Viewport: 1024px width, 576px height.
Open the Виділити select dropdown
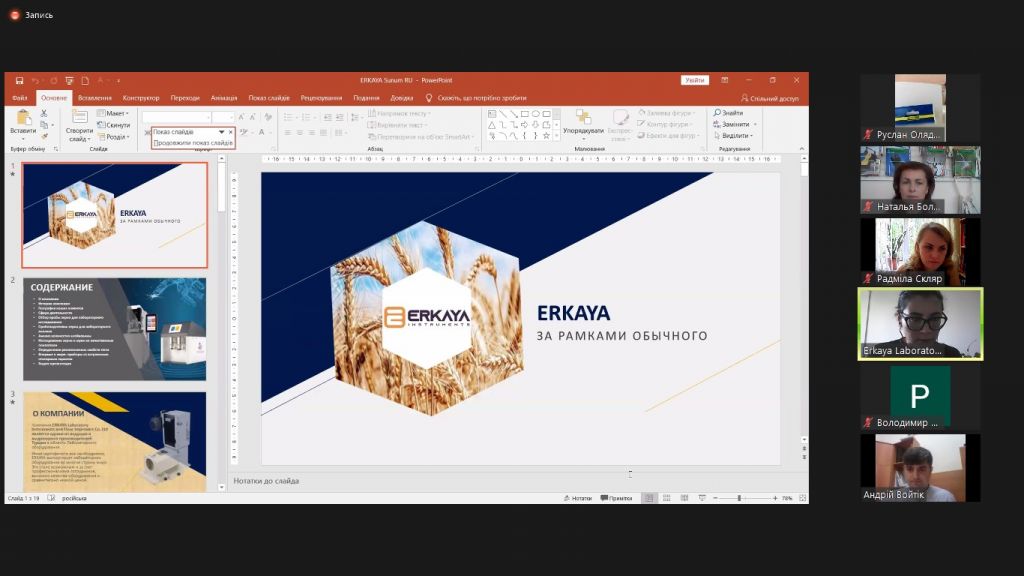coord(733,136)
